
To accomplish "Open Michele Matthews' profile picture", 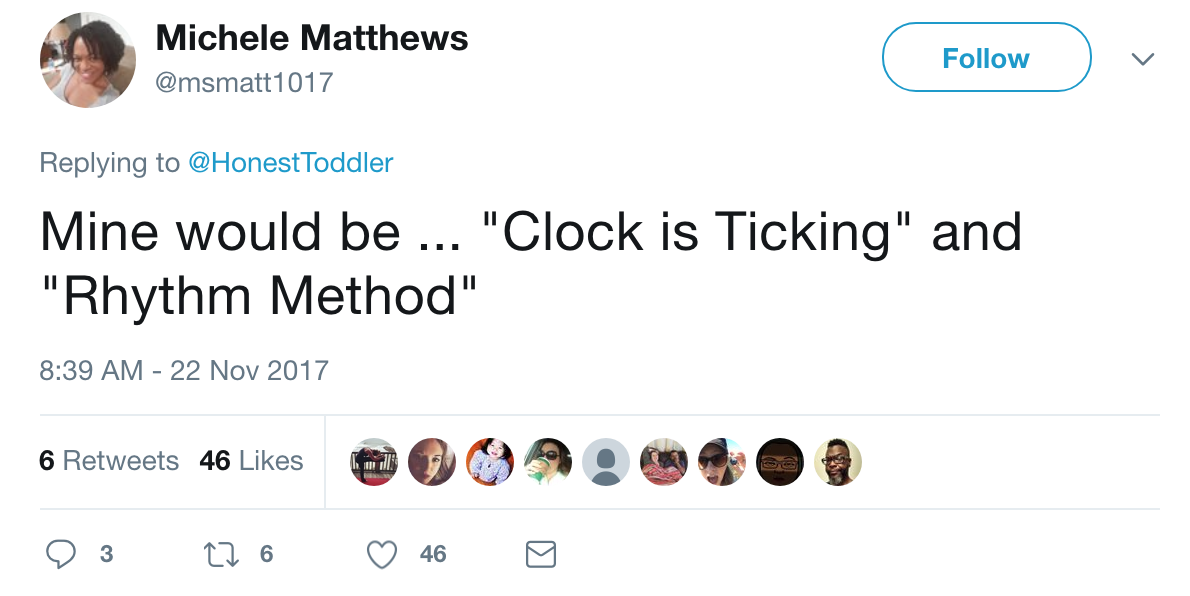I will (x=88, y=60).
